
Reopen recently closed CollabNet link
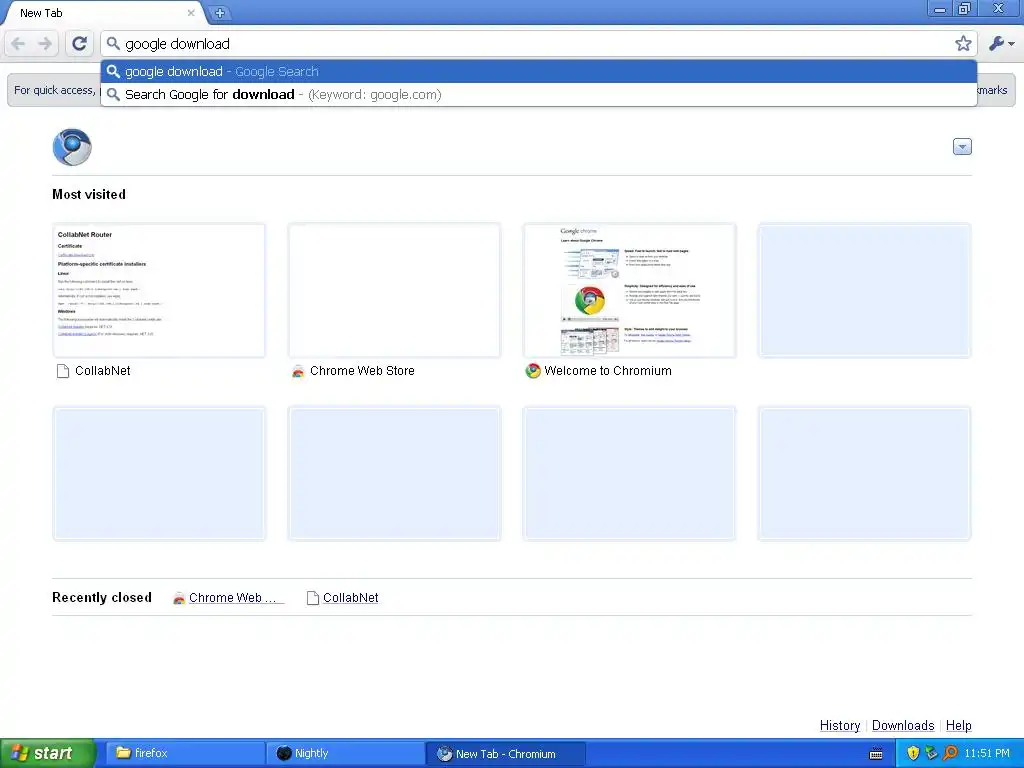click(x=351, y=598)
